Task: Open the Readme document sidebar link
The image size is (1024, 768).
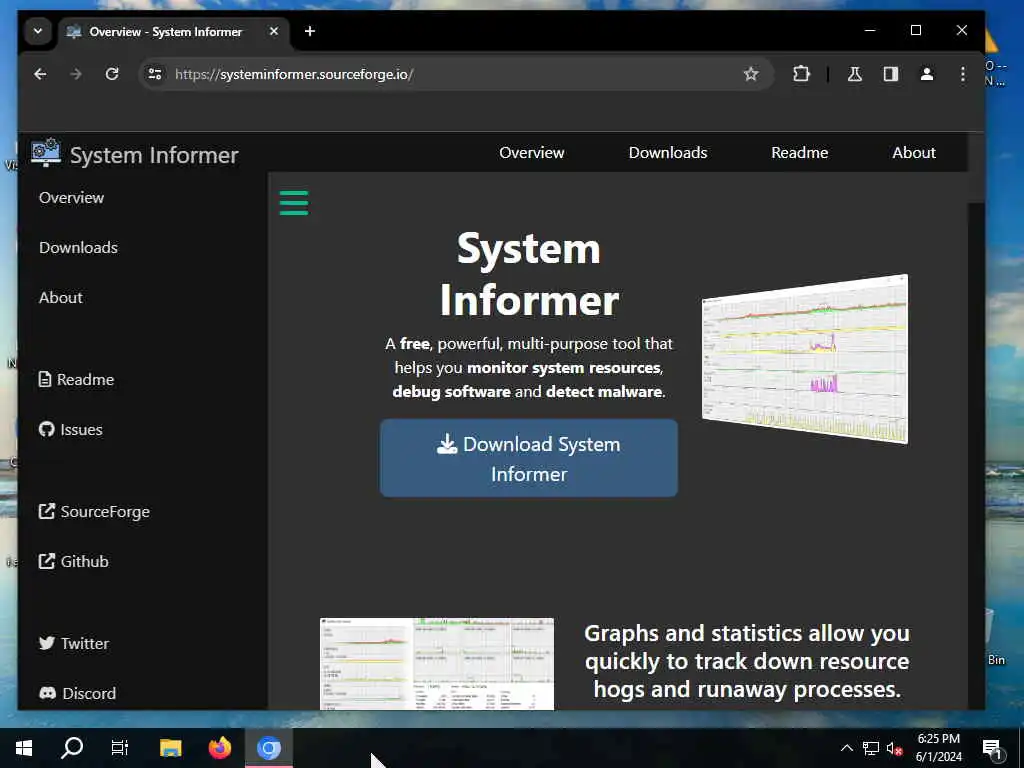Action: point(76,379)
